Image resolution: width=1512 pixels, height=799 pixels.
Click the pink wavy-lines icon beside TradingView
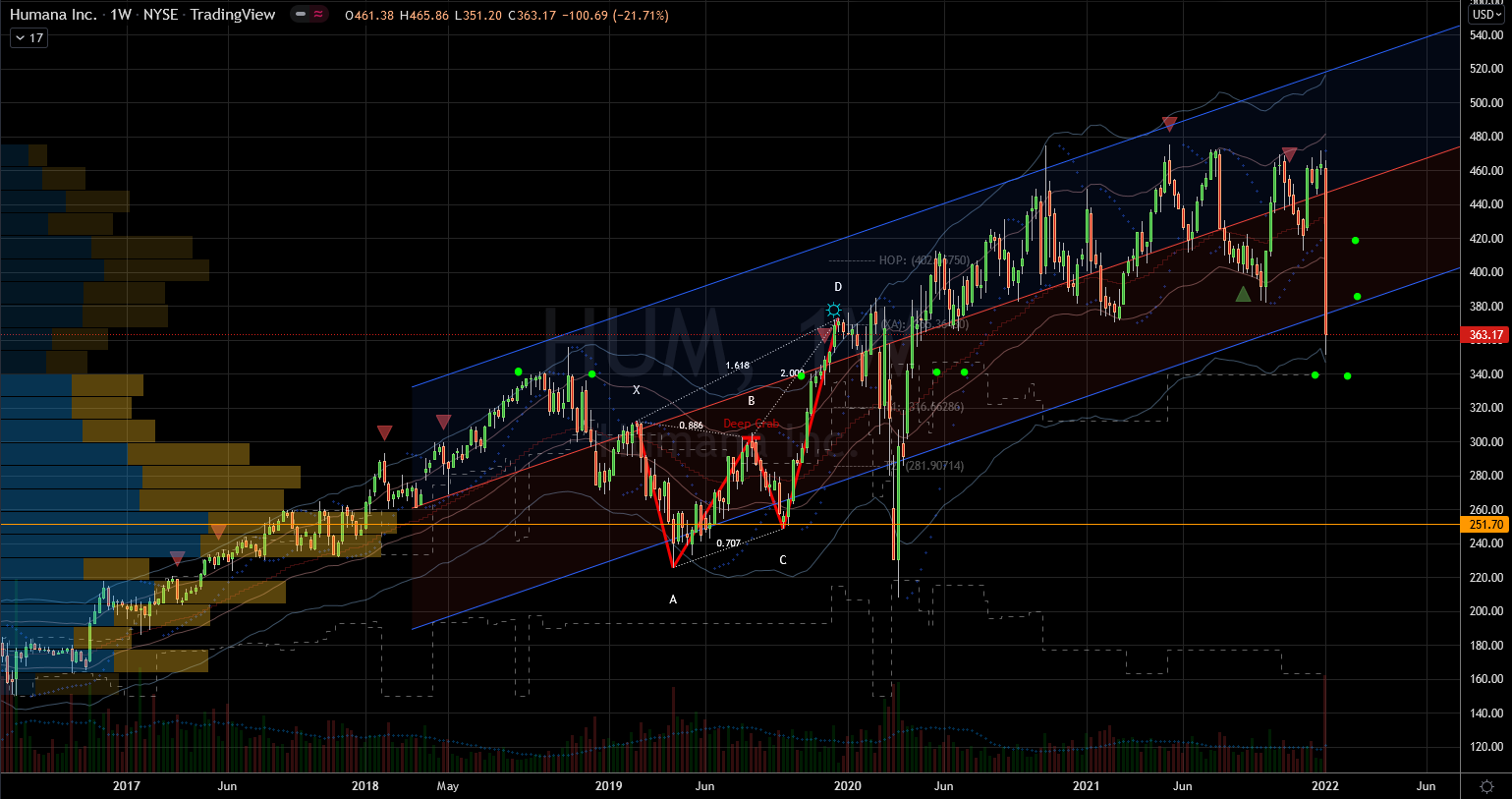319,15
